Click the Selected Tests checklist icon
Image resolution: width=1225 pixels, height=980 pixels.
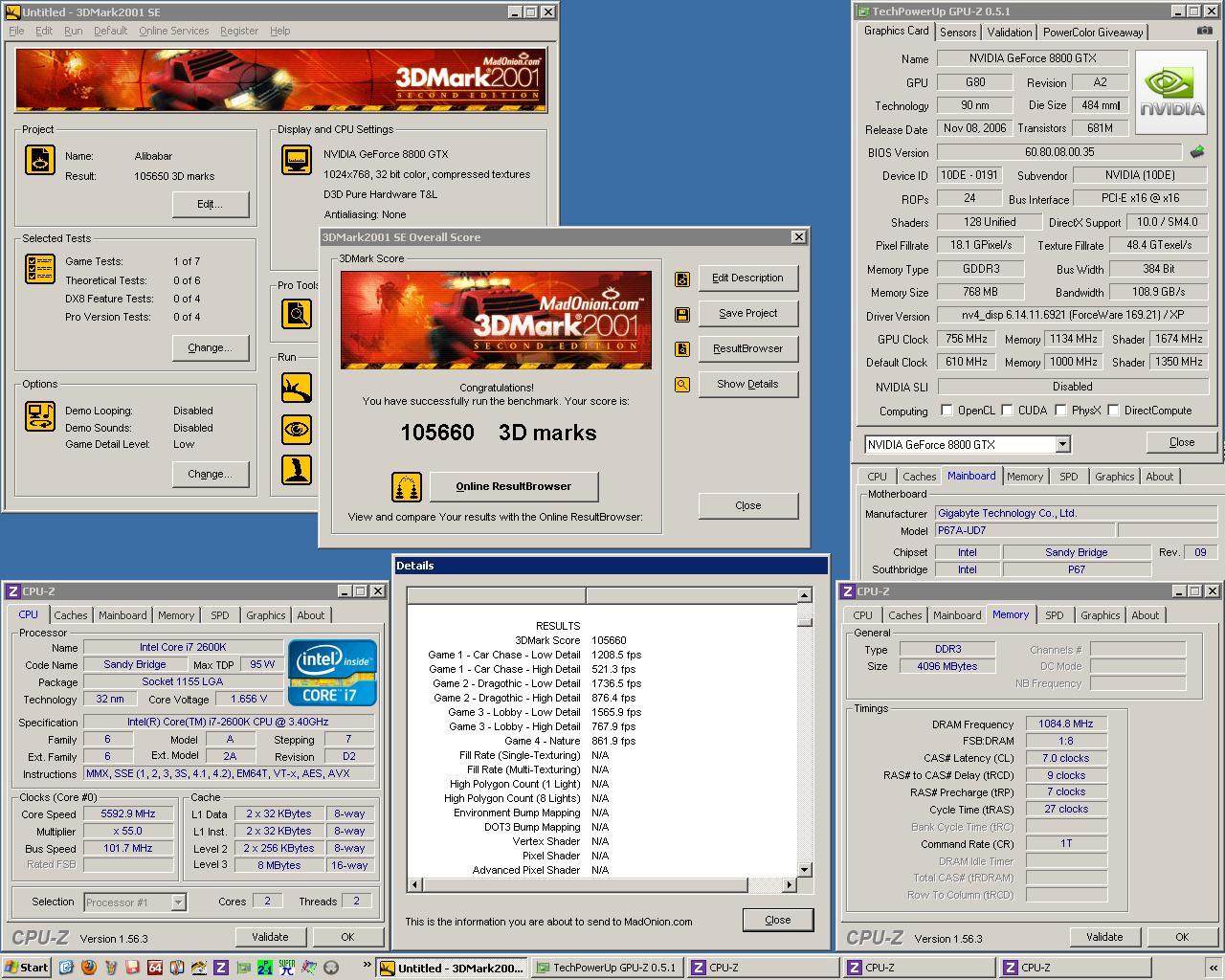pos(39,269)
